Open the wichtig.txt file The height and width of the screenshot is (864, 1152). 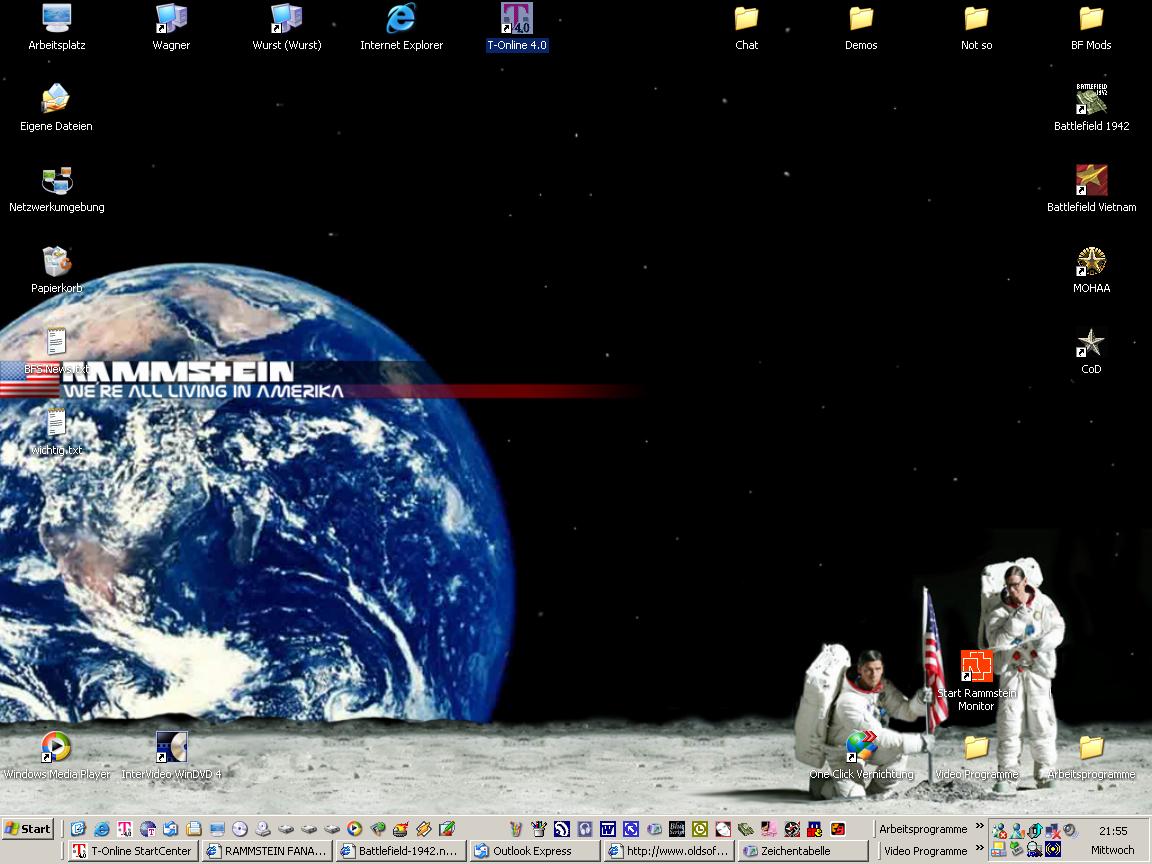coord(57,432)
